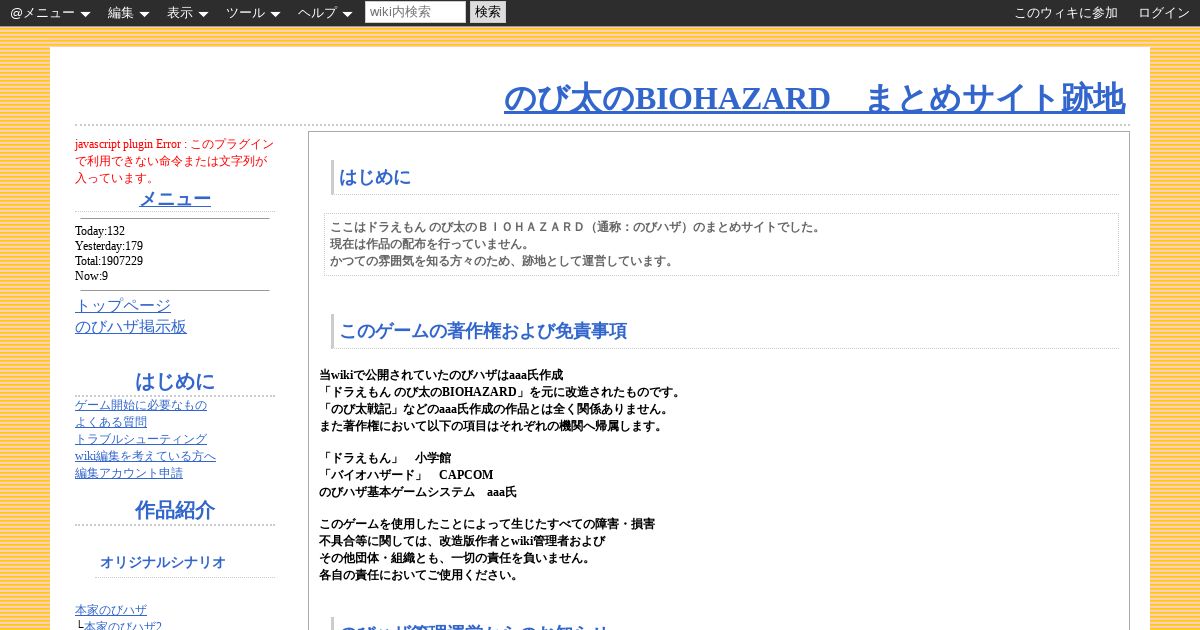Click the ログイン link
The height and width of the screenshot is (630, 1200).
pyautogui.click(x=1164, y=13)
